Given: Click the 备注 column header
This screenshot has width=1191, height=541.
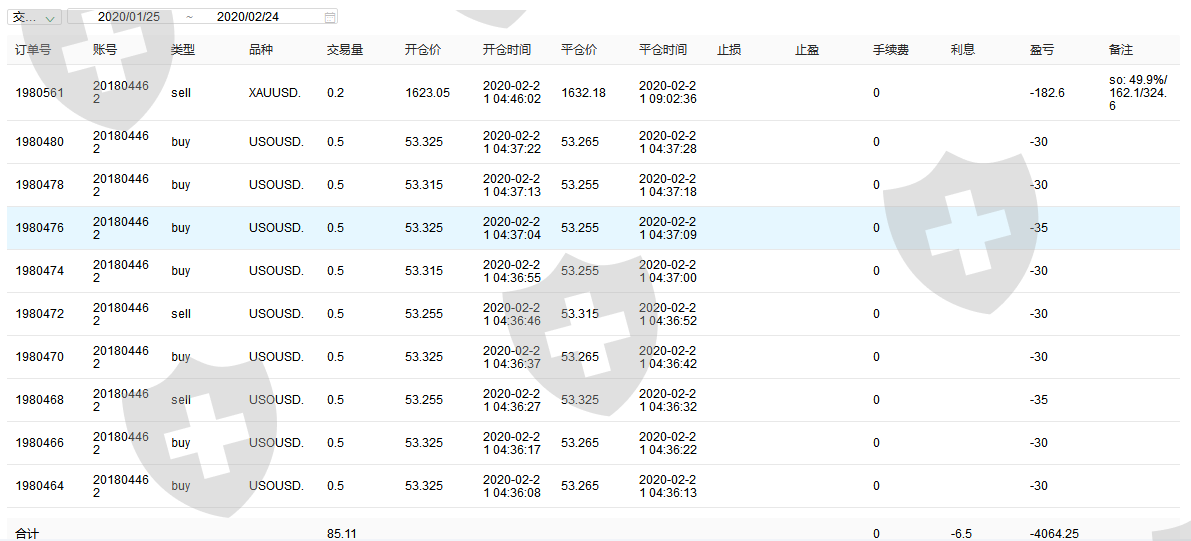Looking at the screenshot, I should coord(1121,49).
